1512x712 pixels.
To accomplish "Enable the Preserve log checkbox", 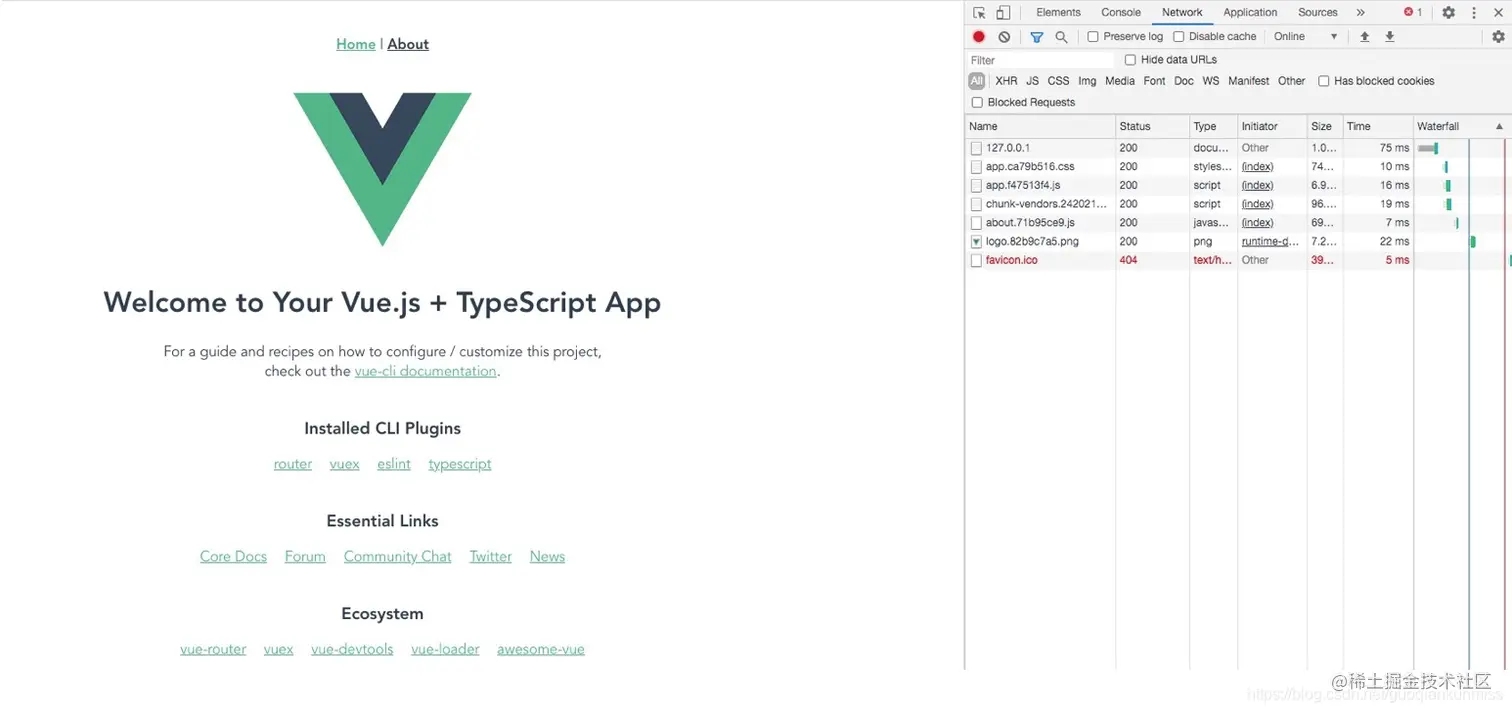I will point(1092,36).
